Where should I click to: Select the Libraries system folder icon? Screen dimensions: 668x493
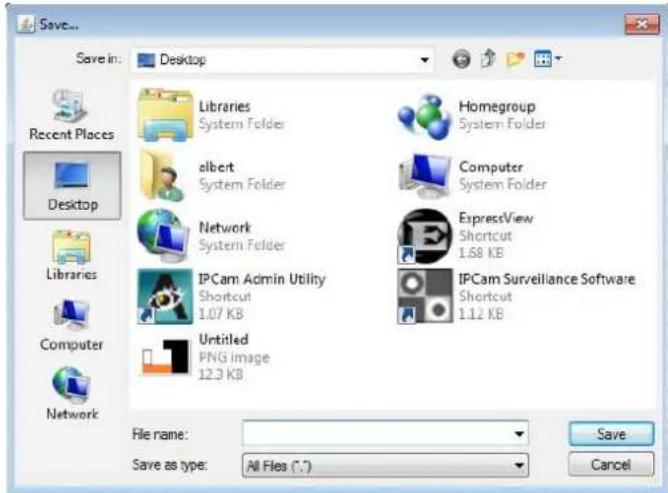pyautogui.click(x=165, y=115)
